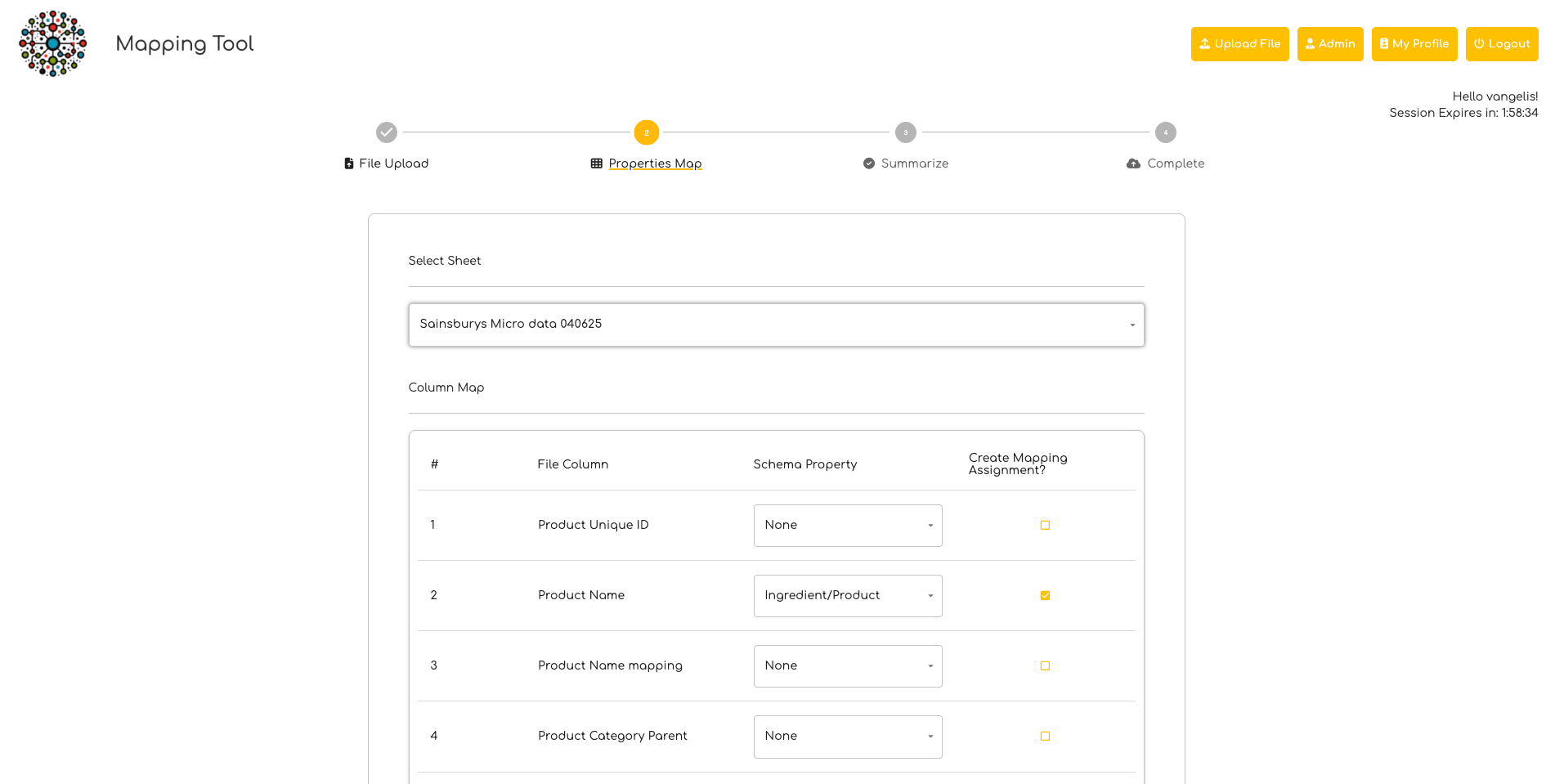Open schema dropdown for Product Category Parent
Viewport: 1555px width, 784px height.
tap(847, 737)
